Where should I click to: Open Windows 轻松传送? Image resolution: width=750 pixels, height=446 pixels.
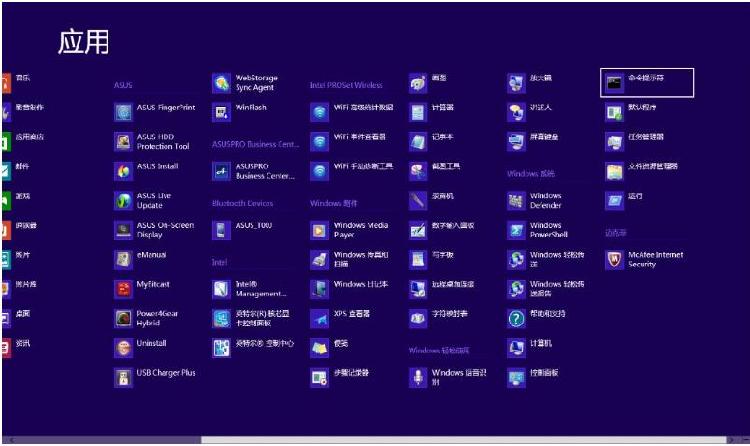click(x=546, y=259)
